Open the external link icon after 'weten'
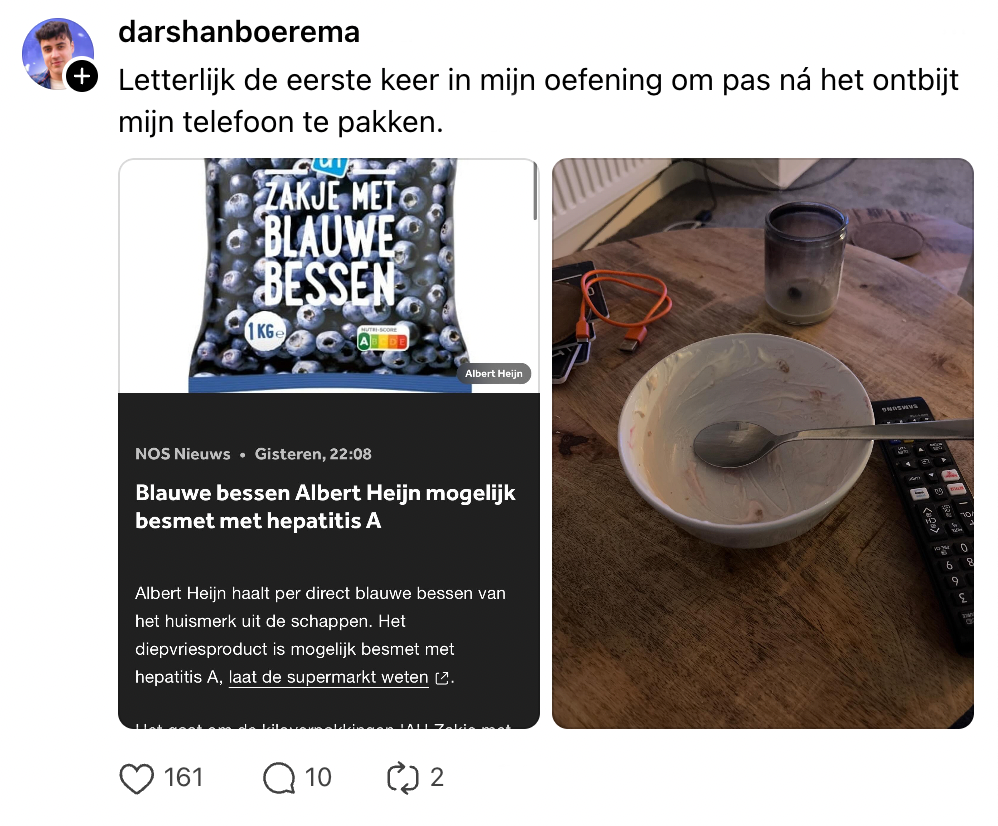998x826 pixels. pos(442,678)
